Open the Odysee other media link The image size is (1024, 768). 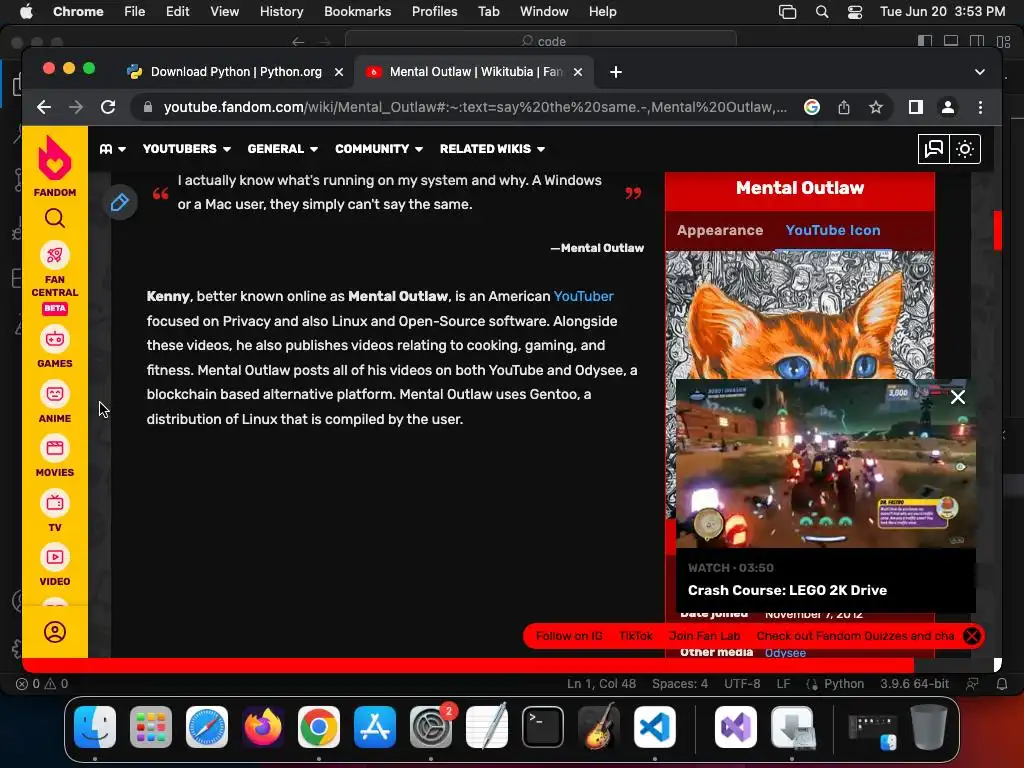(x=785, y=652)
